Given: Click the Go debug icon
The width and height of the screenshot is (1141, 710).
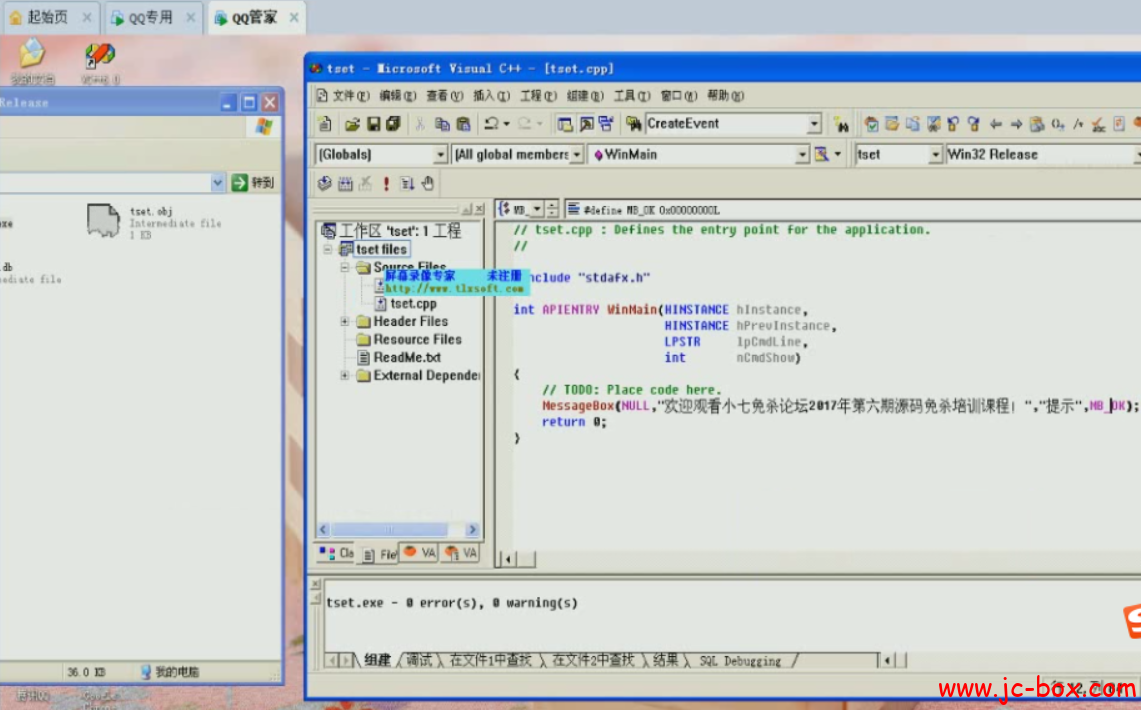Looking at the screenshot, I should click(407, 184).
